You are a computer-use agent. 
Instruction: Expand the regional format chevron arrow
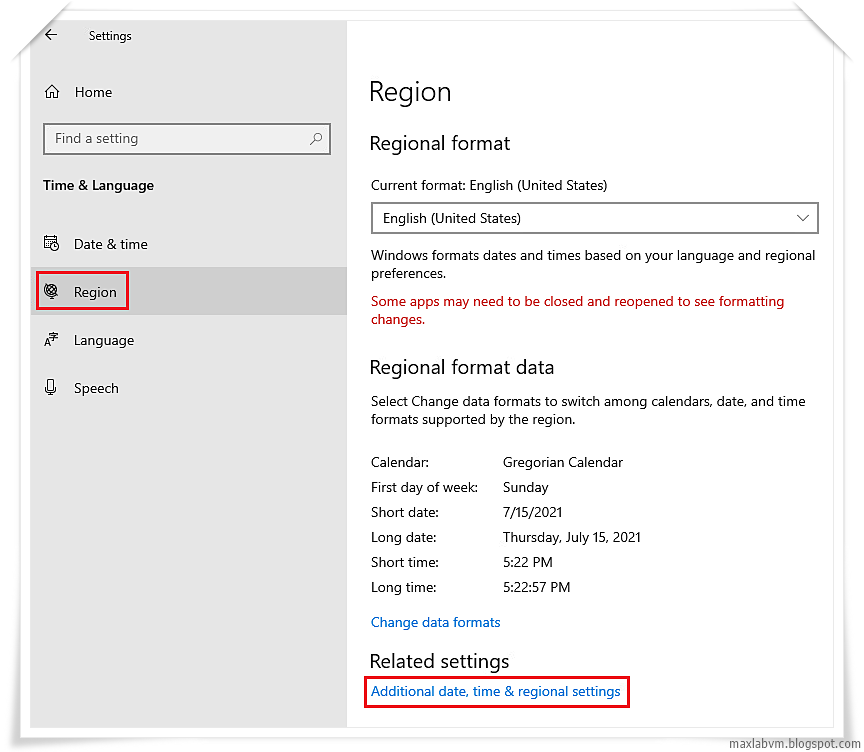[803, 218]
